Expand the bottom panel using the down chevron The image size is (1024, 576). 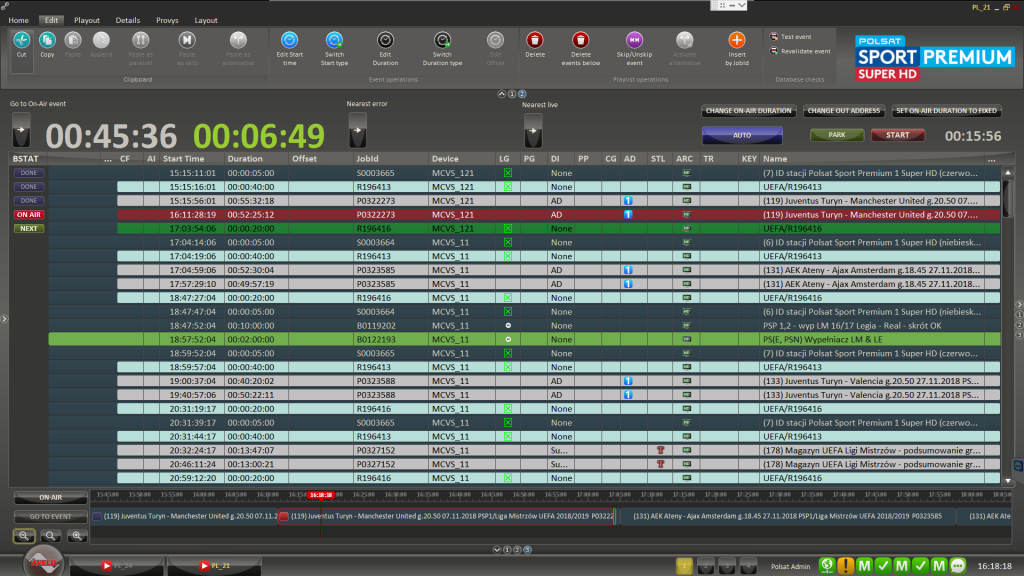[x=497, y=549]
